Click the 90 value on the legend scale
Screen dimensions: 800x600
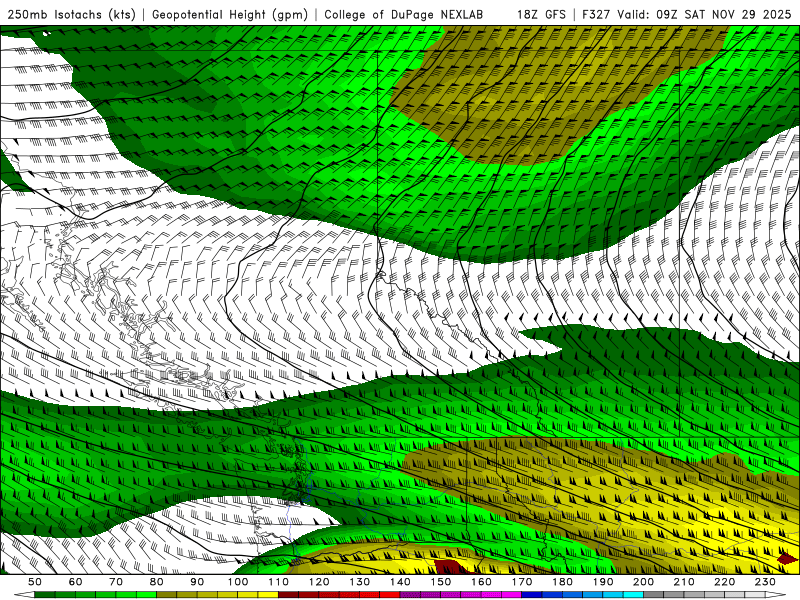point(197,582)
